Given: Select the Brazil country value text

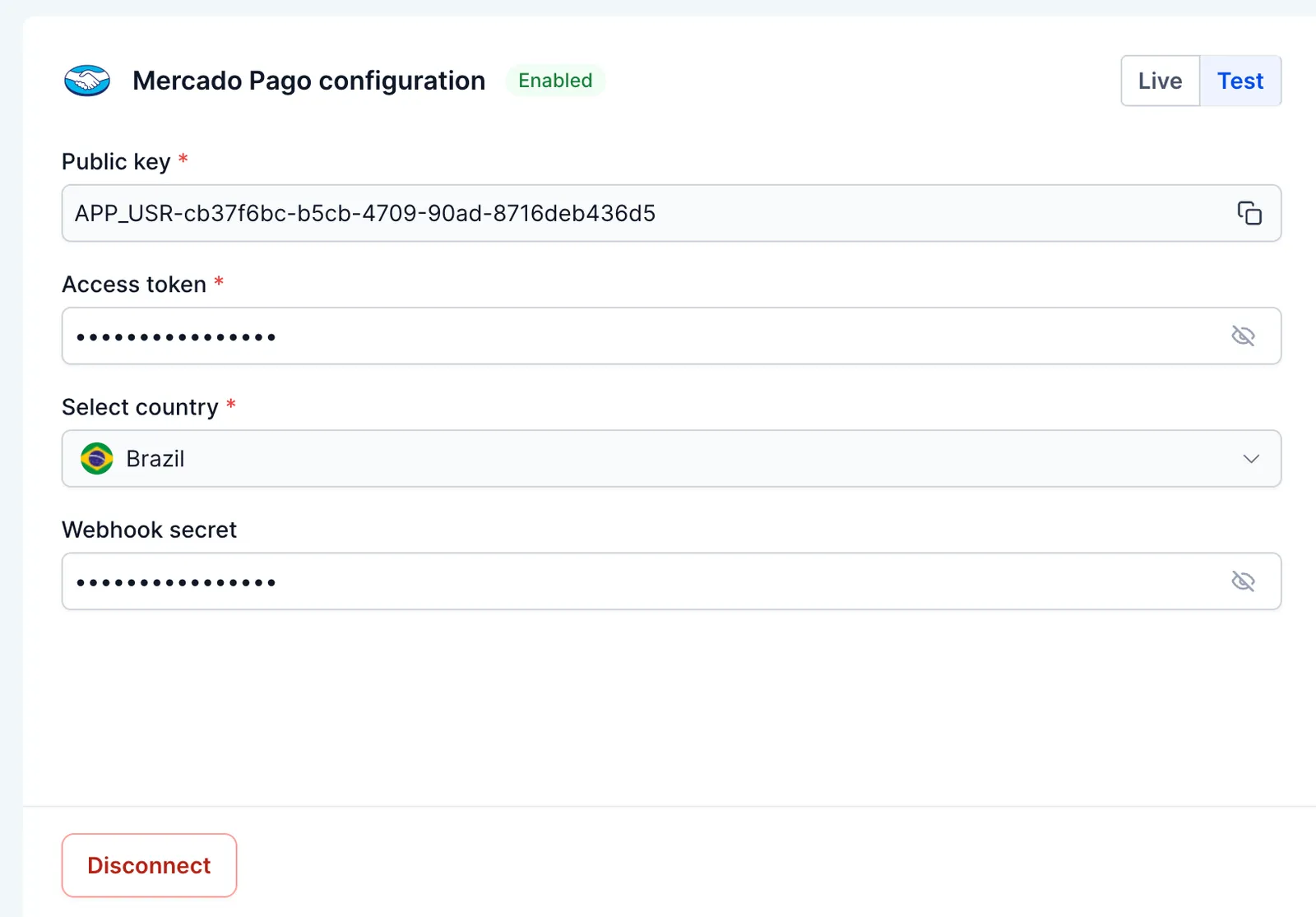Looking at the screenshot, I should [155, 459].
